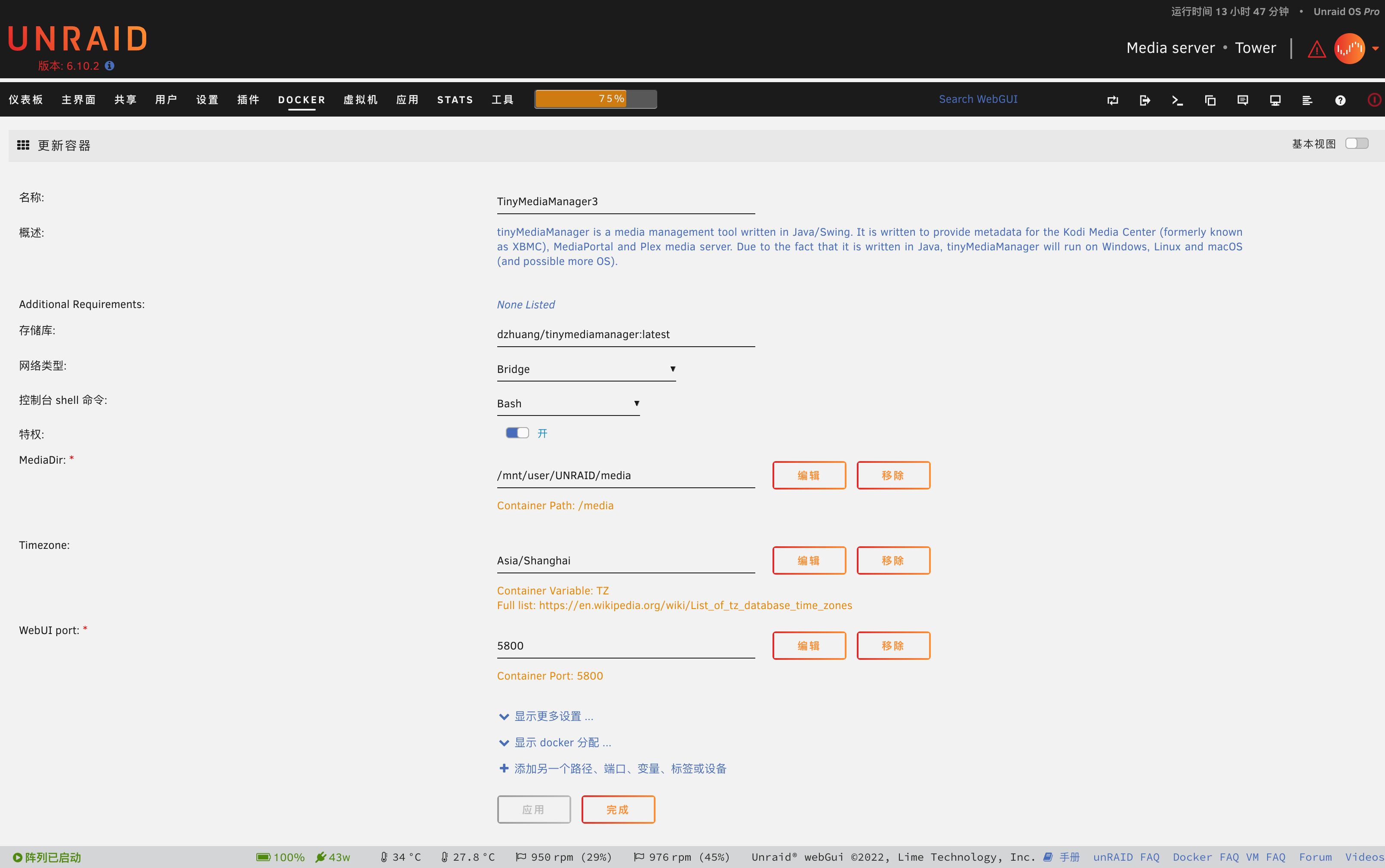This screenshot has width=1385, height=868.
Task: Click the sync/update check icon in toolbar
Action: [x=1113, y=100]
